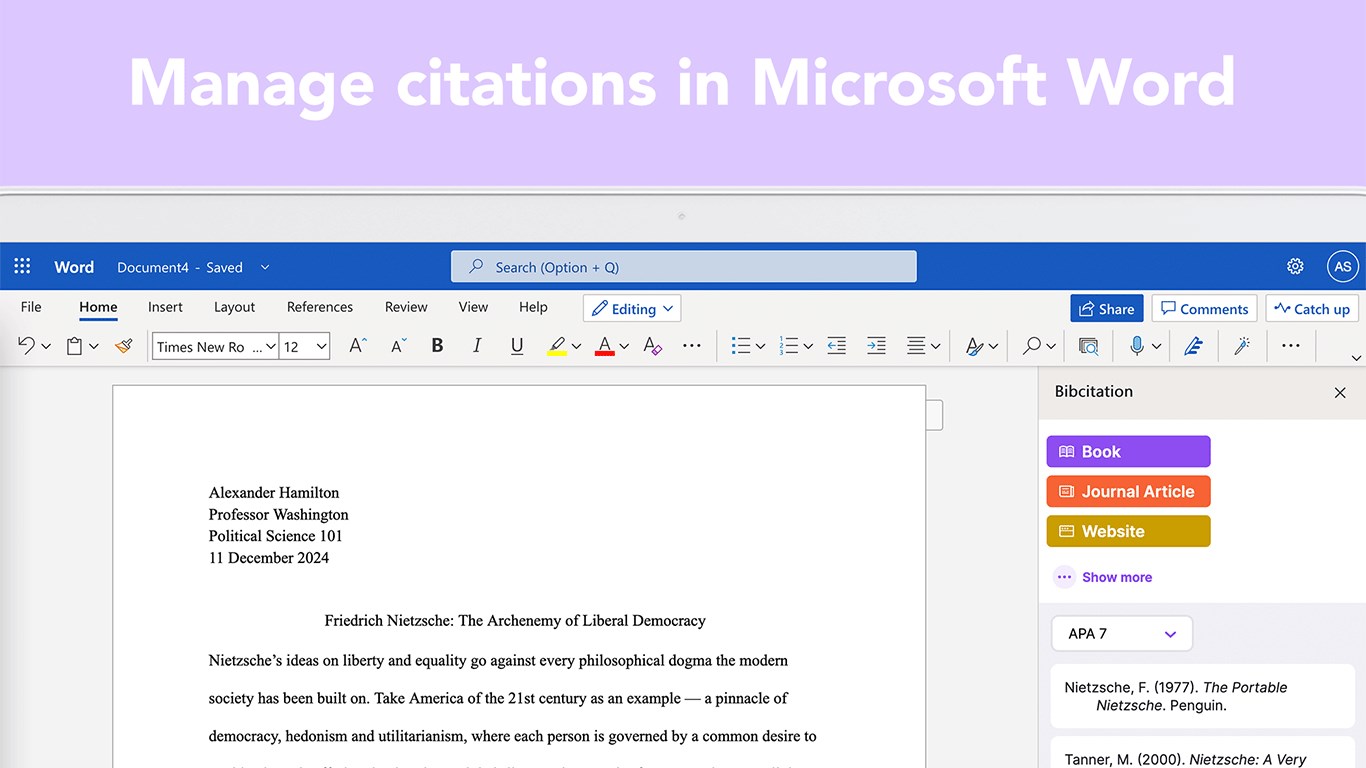Expand the paste options dropdown arrow
This screenshot has height=768, width=1366.
(94, 347)
